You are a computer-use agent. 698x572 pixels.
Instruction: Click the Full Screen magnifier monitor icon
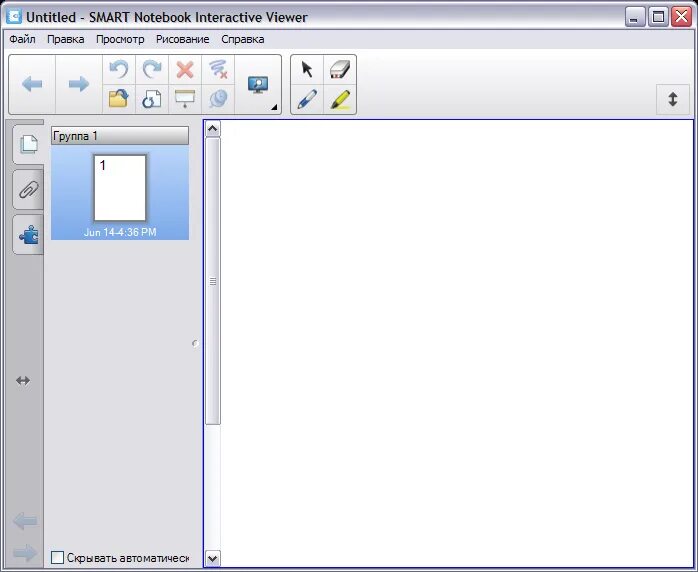pos(258,85)
